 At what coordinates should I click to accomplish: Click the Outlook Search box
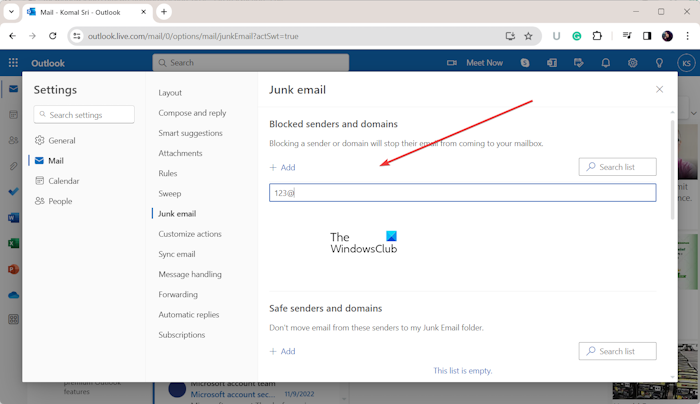[x=251, y=63]
